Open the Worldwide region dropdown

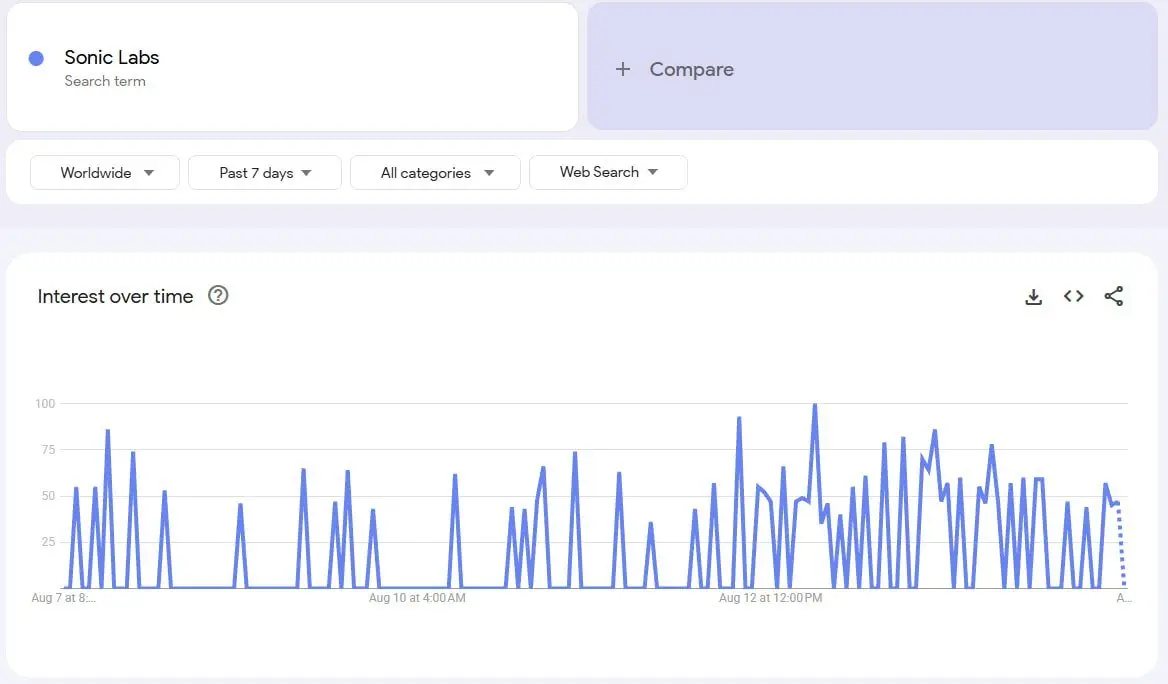point(105,173)
